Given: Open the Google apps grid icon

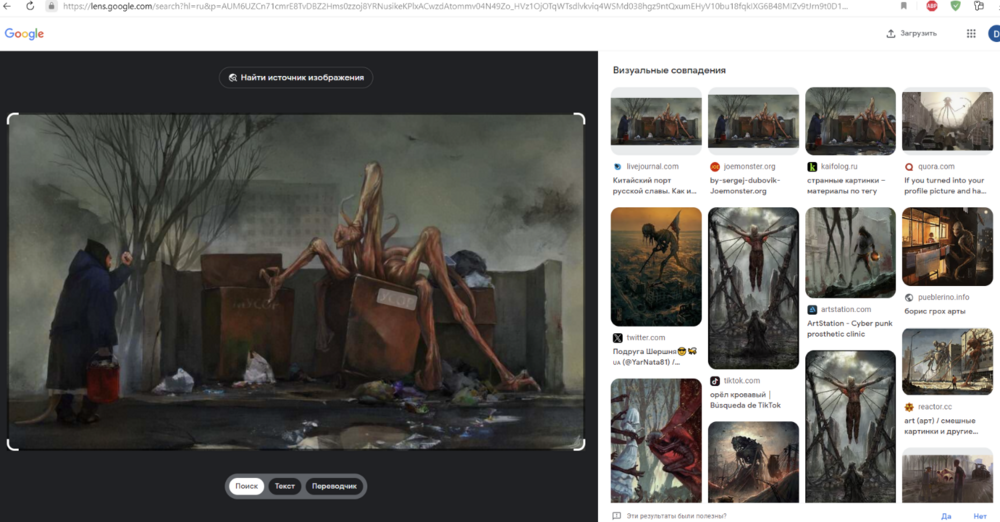Looking at the screenshot, I should pos(971,34).
